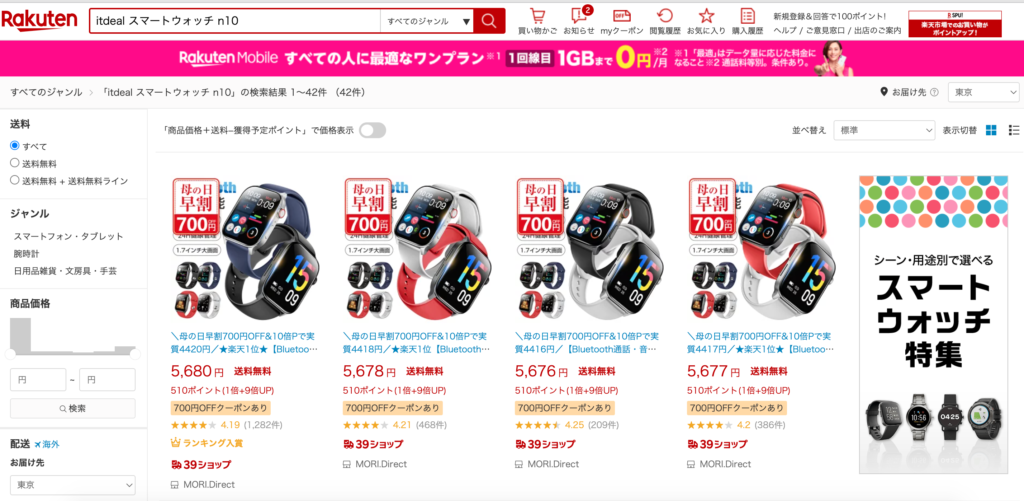The image size is (1024, 501).
Task: Click the right handle of price slider
Action: (x=135, y=354)
